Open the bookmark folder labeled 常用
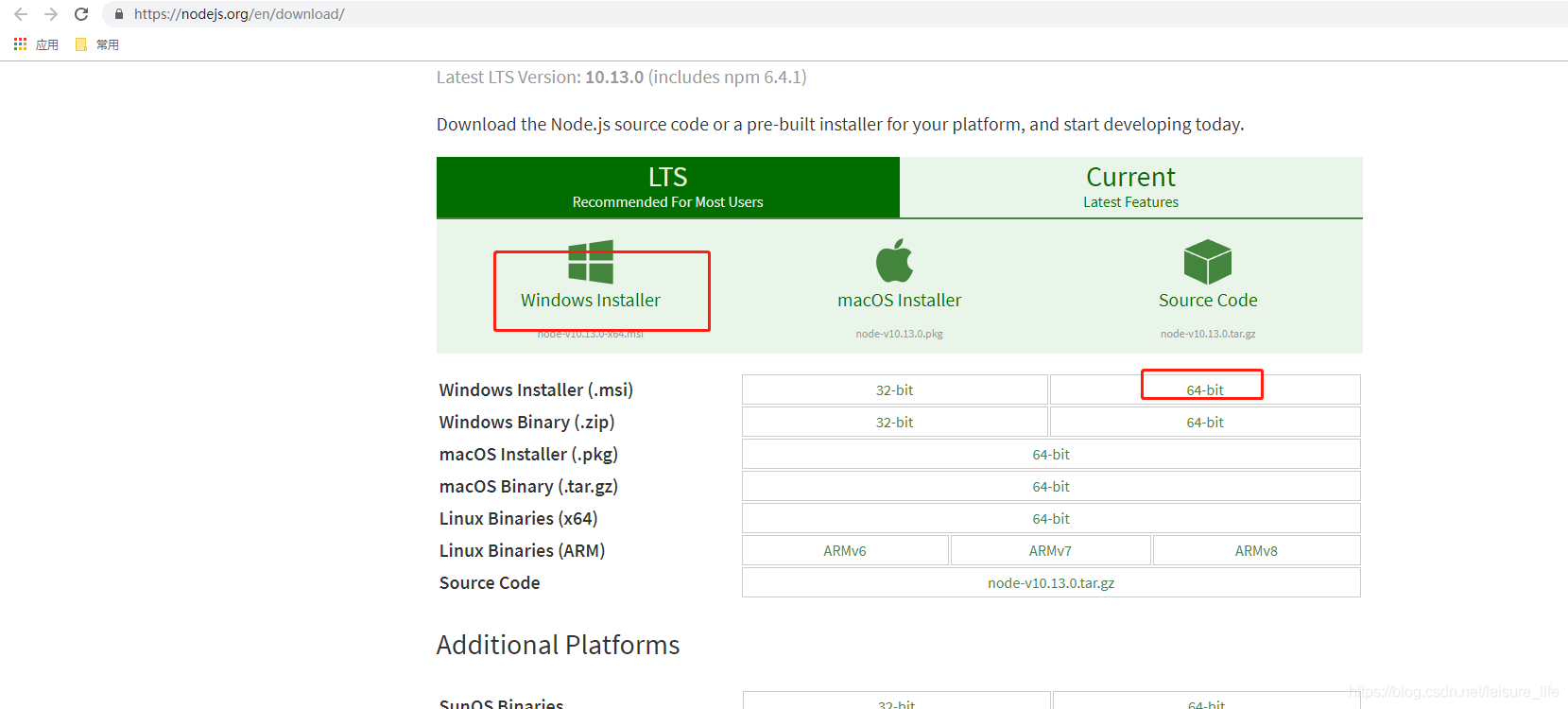1568x709 pixels. point(108,44)
